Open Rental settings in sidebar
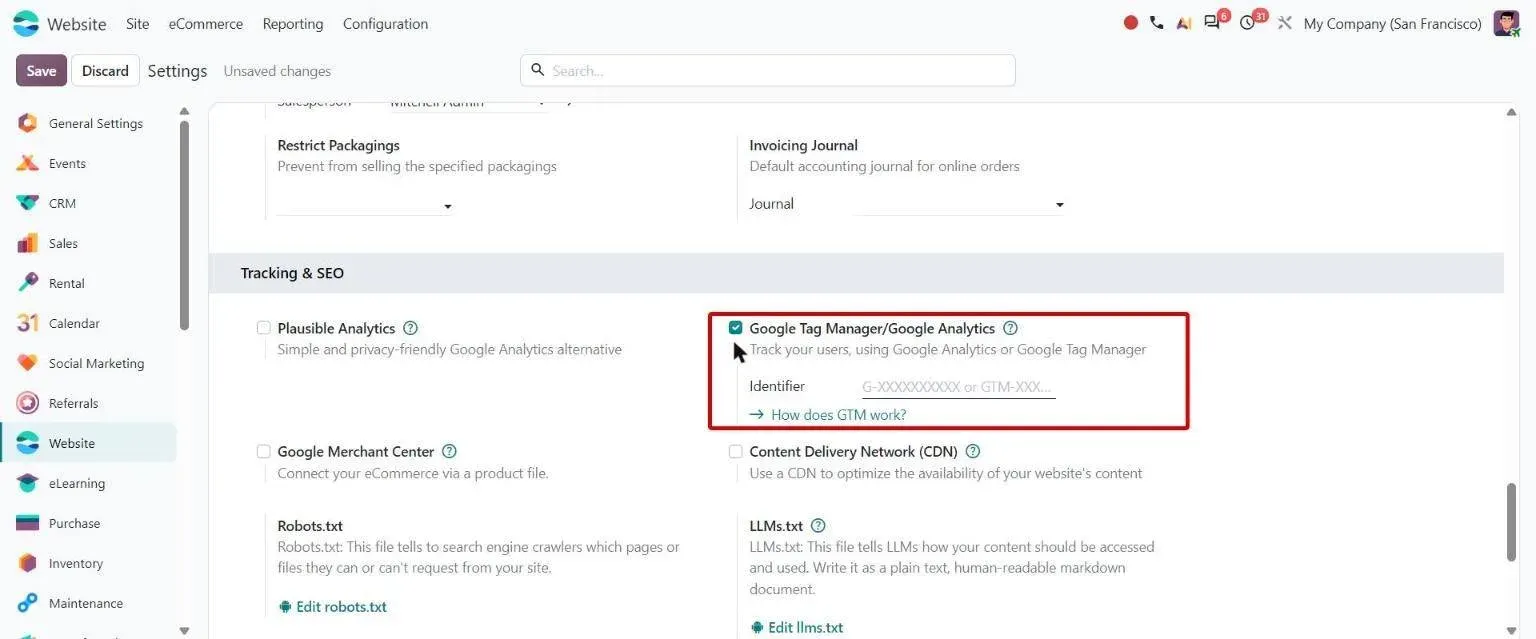1536x639 pixels. click(x=67, y=283)
